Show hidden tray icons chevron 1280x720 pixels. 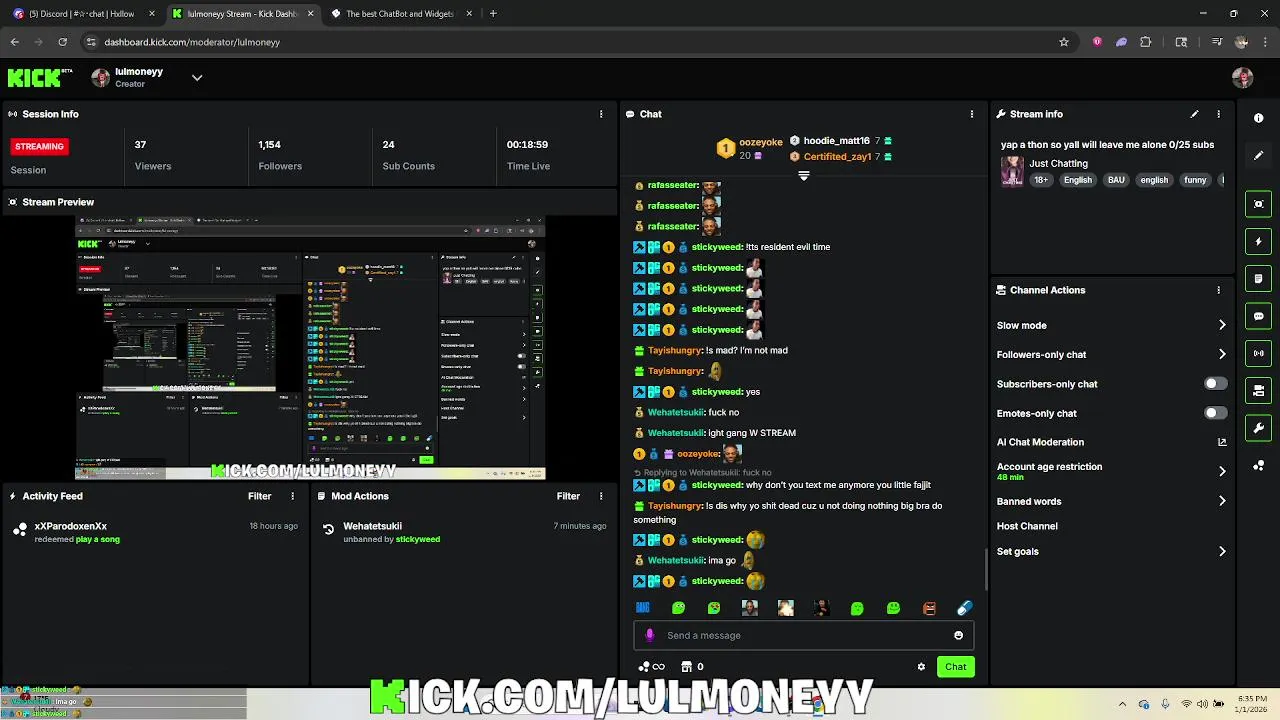pyautogui.click(x=1122, y=703)
